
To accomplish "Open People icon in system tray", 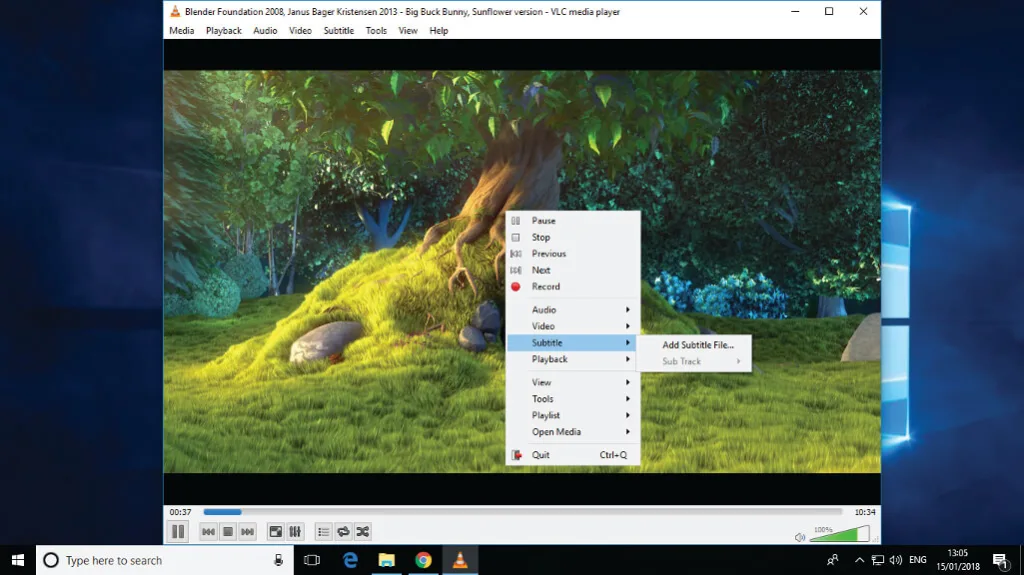I will [x=832, y=560].
